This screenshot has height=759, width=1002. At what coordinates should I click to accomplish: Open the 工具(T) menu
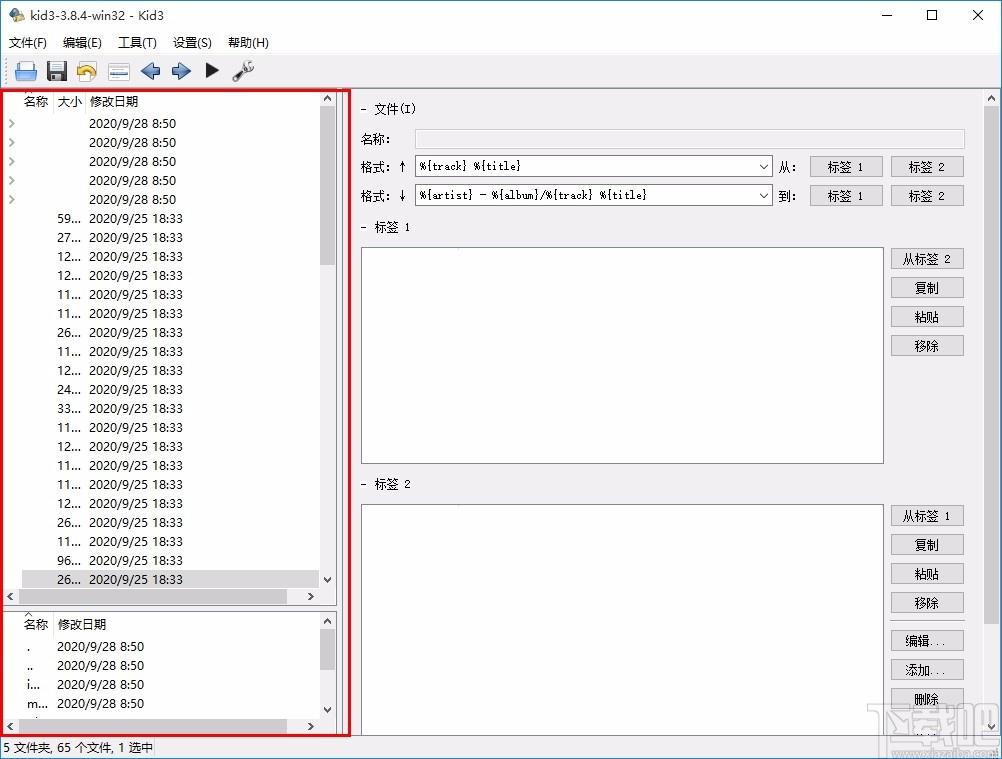(x=137, y=43)
